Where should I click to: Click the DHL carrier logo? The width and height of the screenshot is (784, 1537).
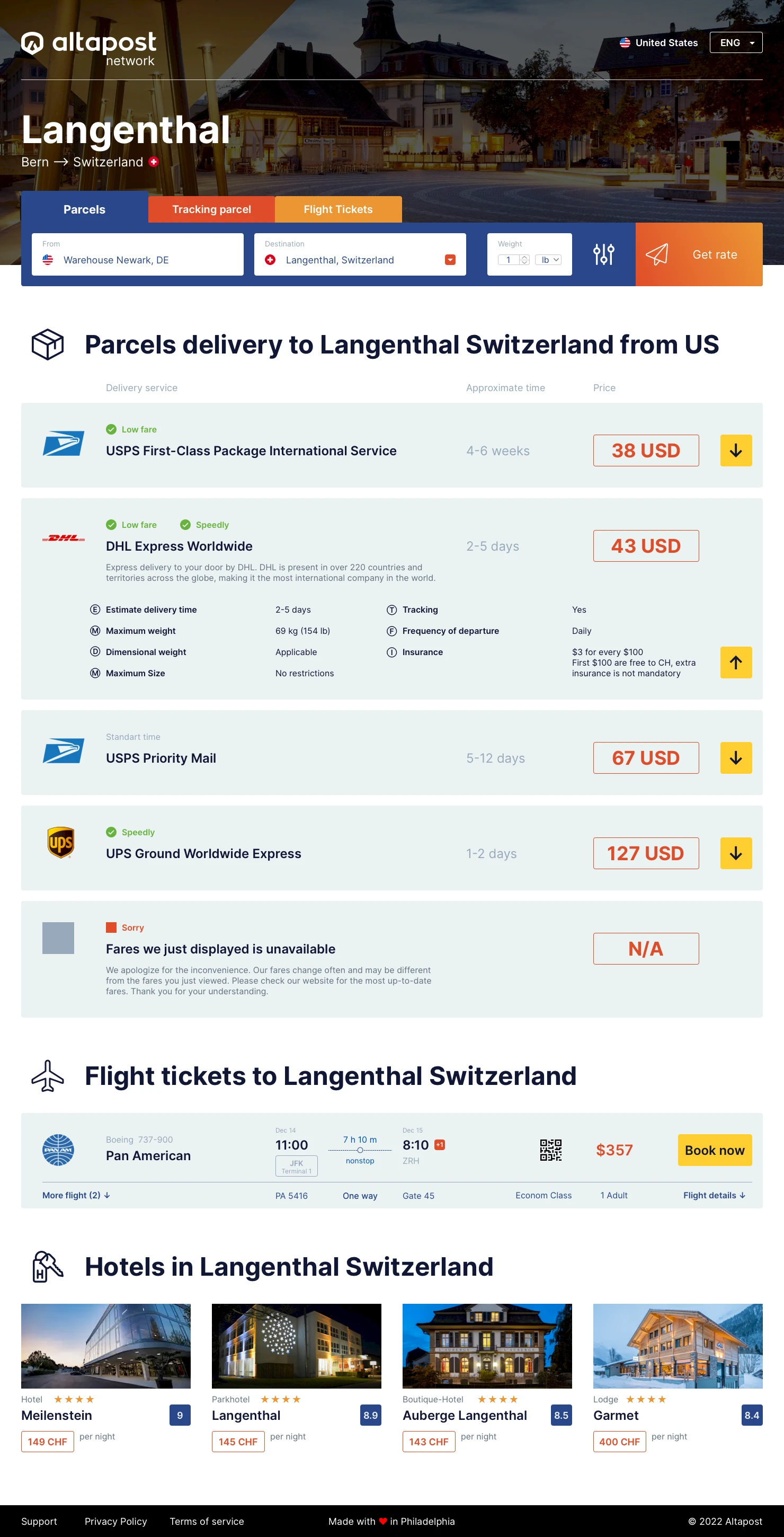(63, 538)
